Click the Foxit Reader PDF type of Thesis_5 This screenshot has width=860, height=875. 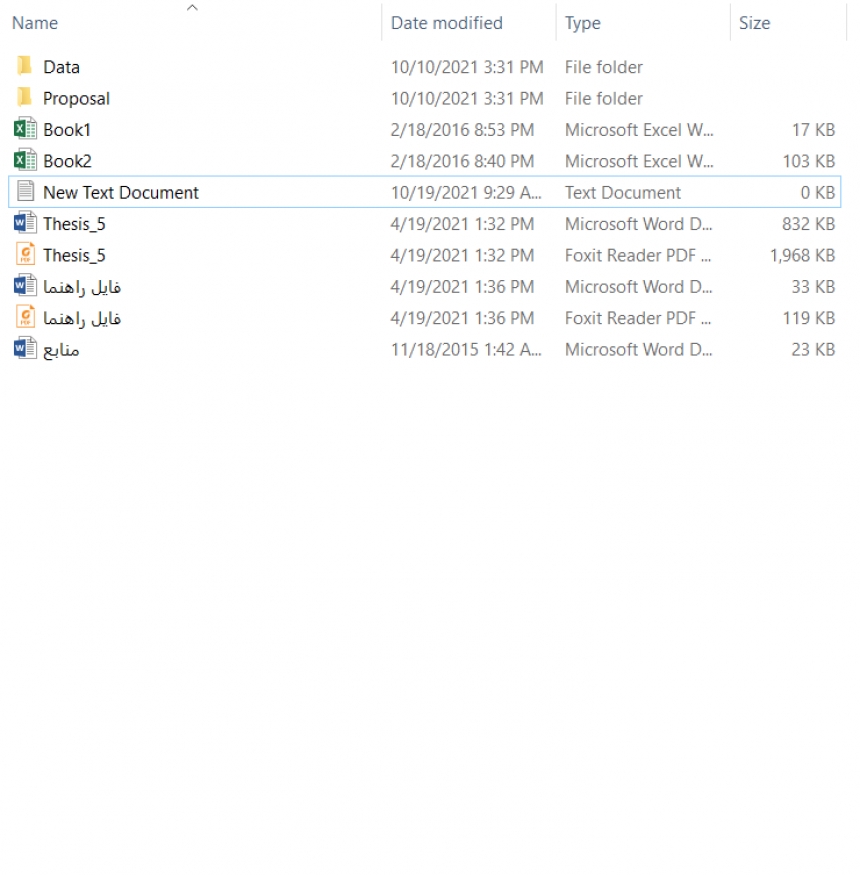click(x=638, y=256)
